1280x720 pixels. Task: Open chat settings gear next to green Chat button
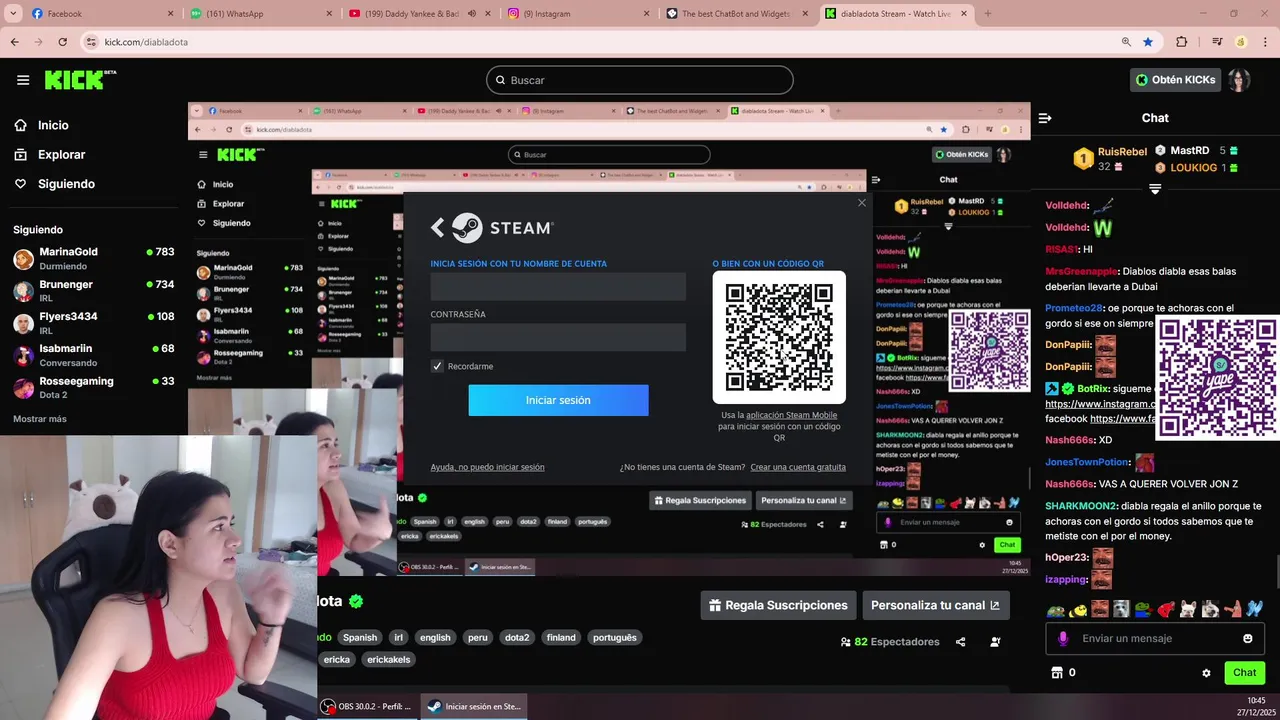pos(1206,673)
